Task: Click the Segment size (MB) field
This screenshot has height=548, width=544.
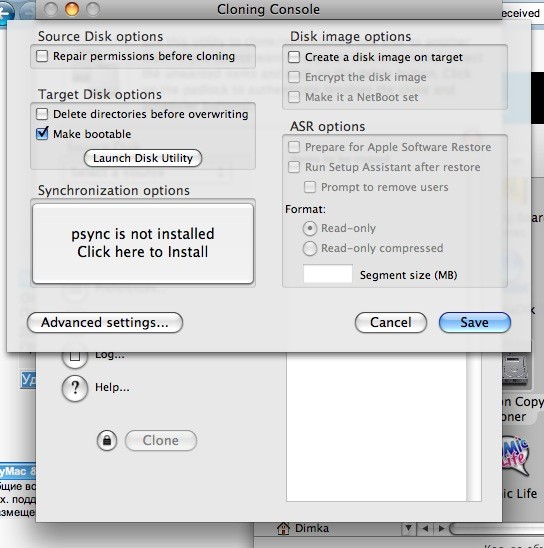Action: [x=328, y=274]
